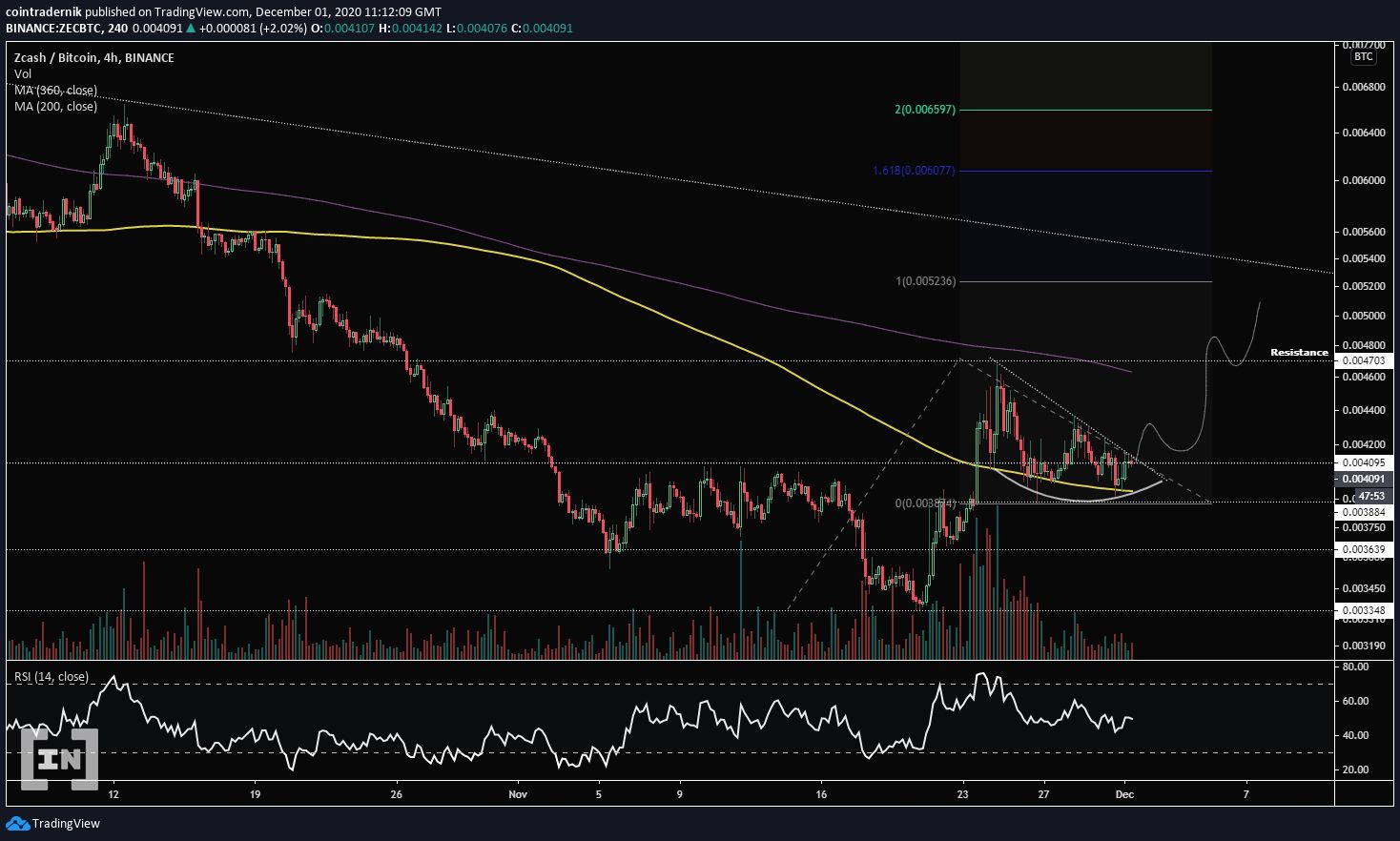Click the Vol indicator label
1400x841 pixels.
click(23, 73)
